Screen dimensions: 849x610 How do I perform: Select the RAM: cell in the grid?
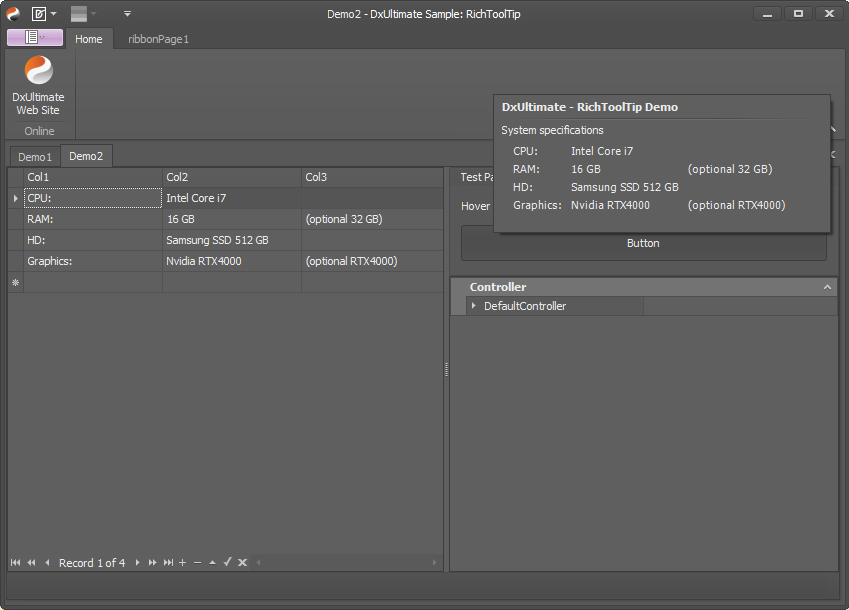tap(93, 219)
